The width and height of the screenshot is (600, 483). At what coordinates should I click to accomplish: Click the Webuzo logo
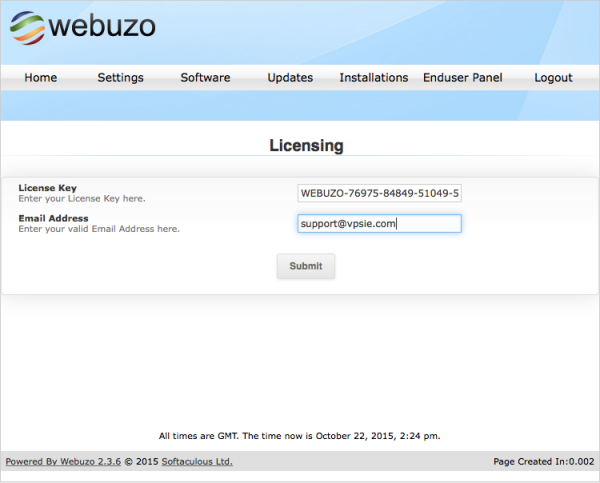coord(83,28)
